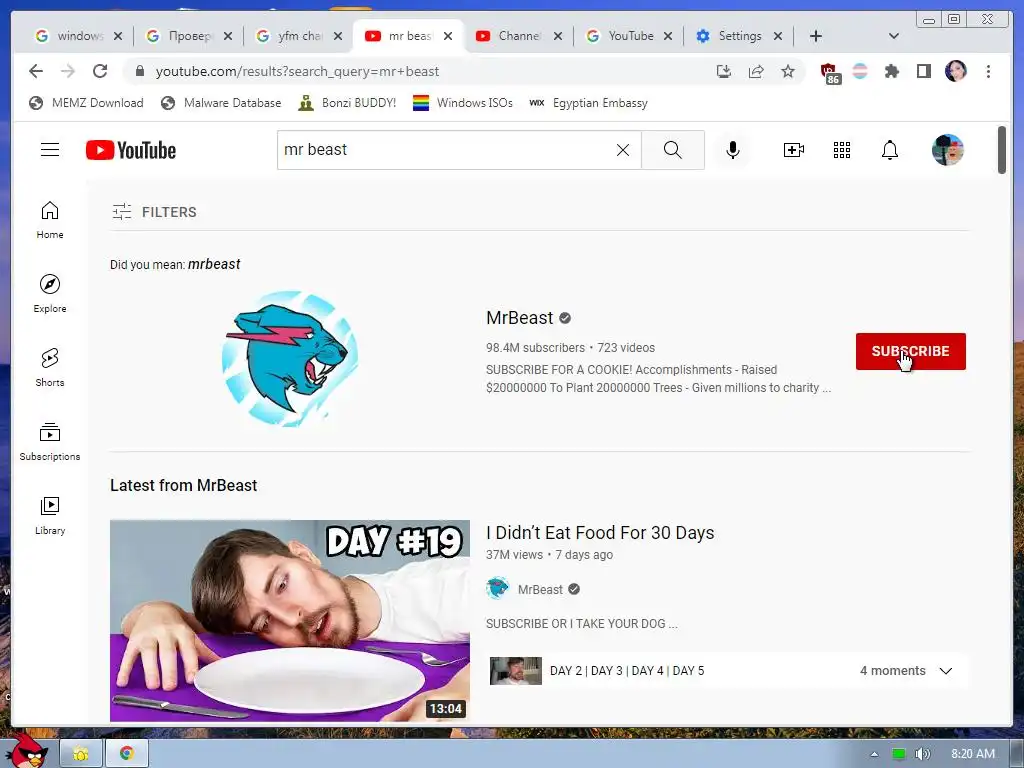The width and height of the screenshot is (1024, 768).
Task: Open Subscriptions in the sidebar
Action: 50,442
